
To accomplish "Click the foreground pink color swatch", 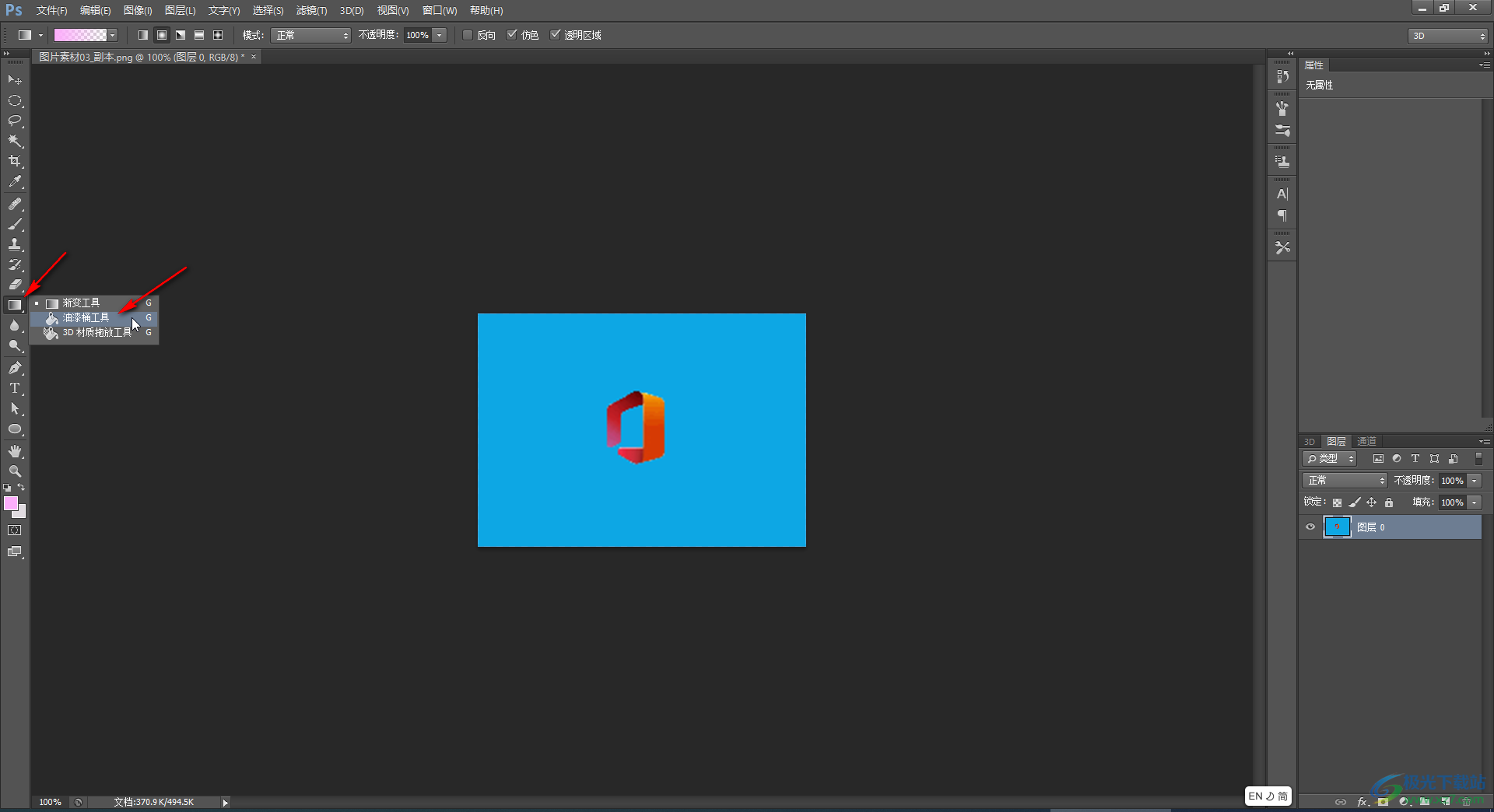I will click(x=11, y=503).
